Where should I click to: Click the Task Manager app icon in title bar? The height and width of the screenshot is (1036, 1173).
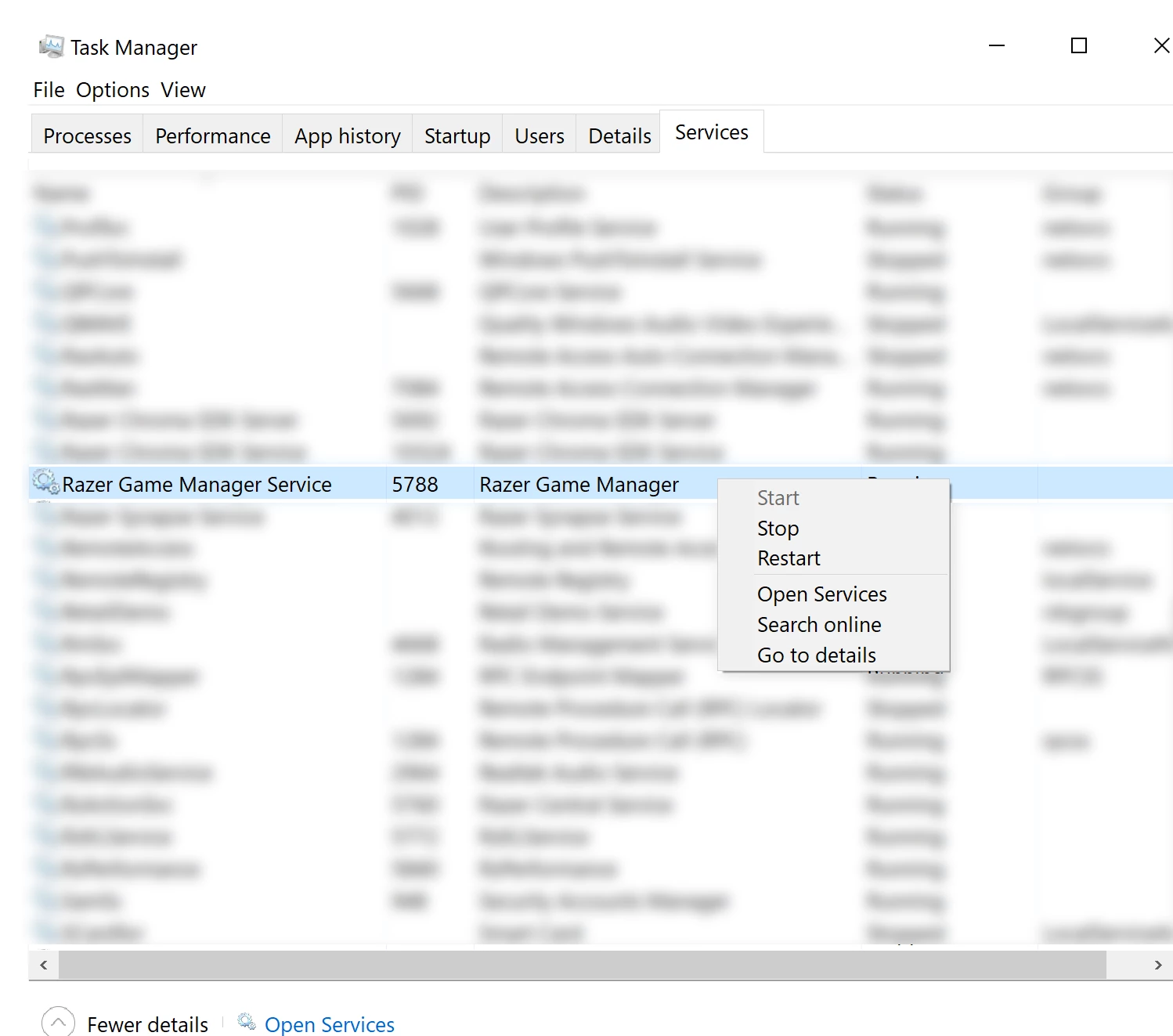[51, 47]
